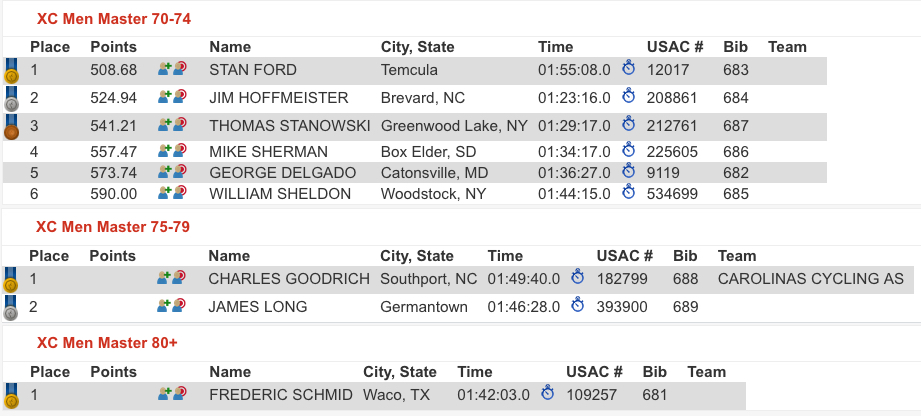Open the XC Men Master 70-74 category heading

(x=113, y=19)
